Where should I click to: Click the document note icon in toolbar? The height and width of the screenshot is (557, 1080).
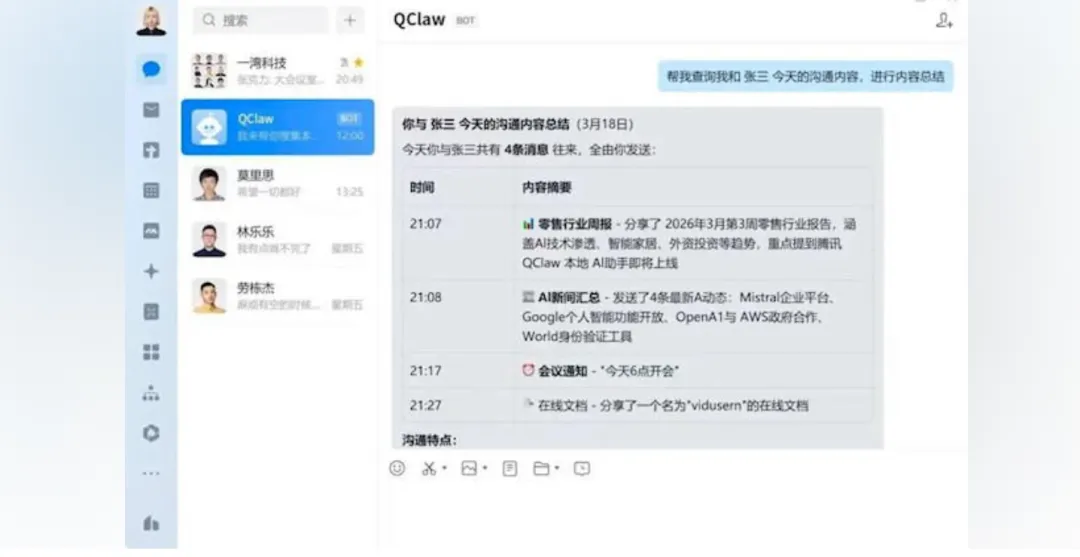click(510, 468)
